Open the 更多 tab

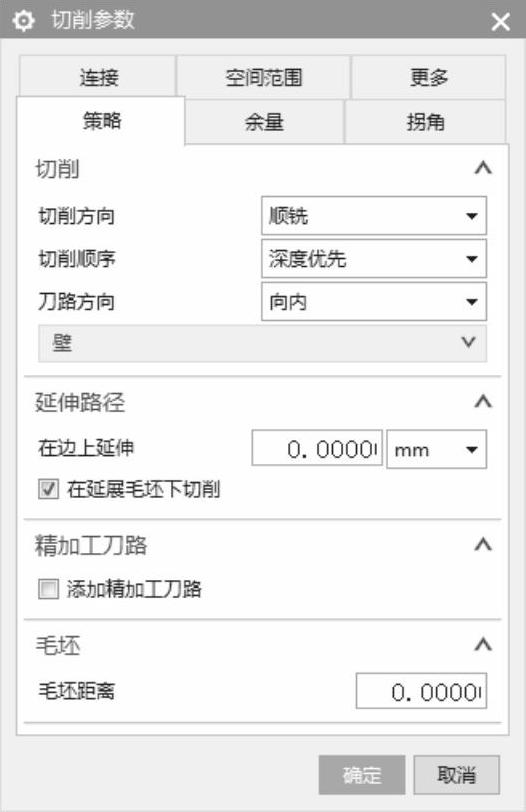[429, 77]
